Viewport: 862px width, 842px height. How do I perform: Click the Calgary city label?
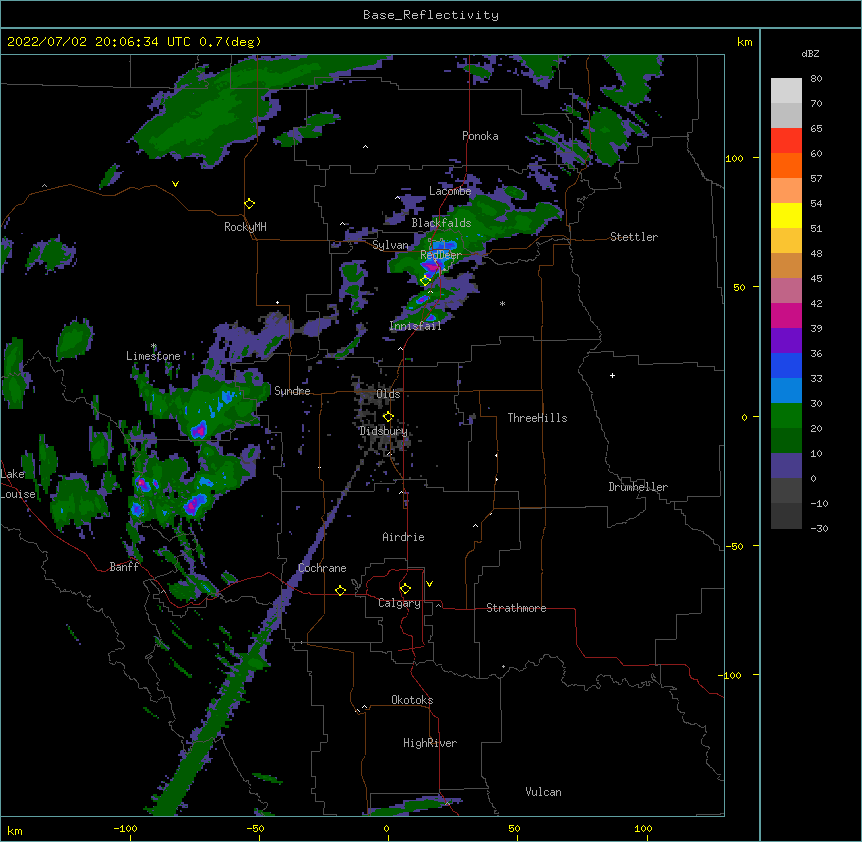[399, 603]
